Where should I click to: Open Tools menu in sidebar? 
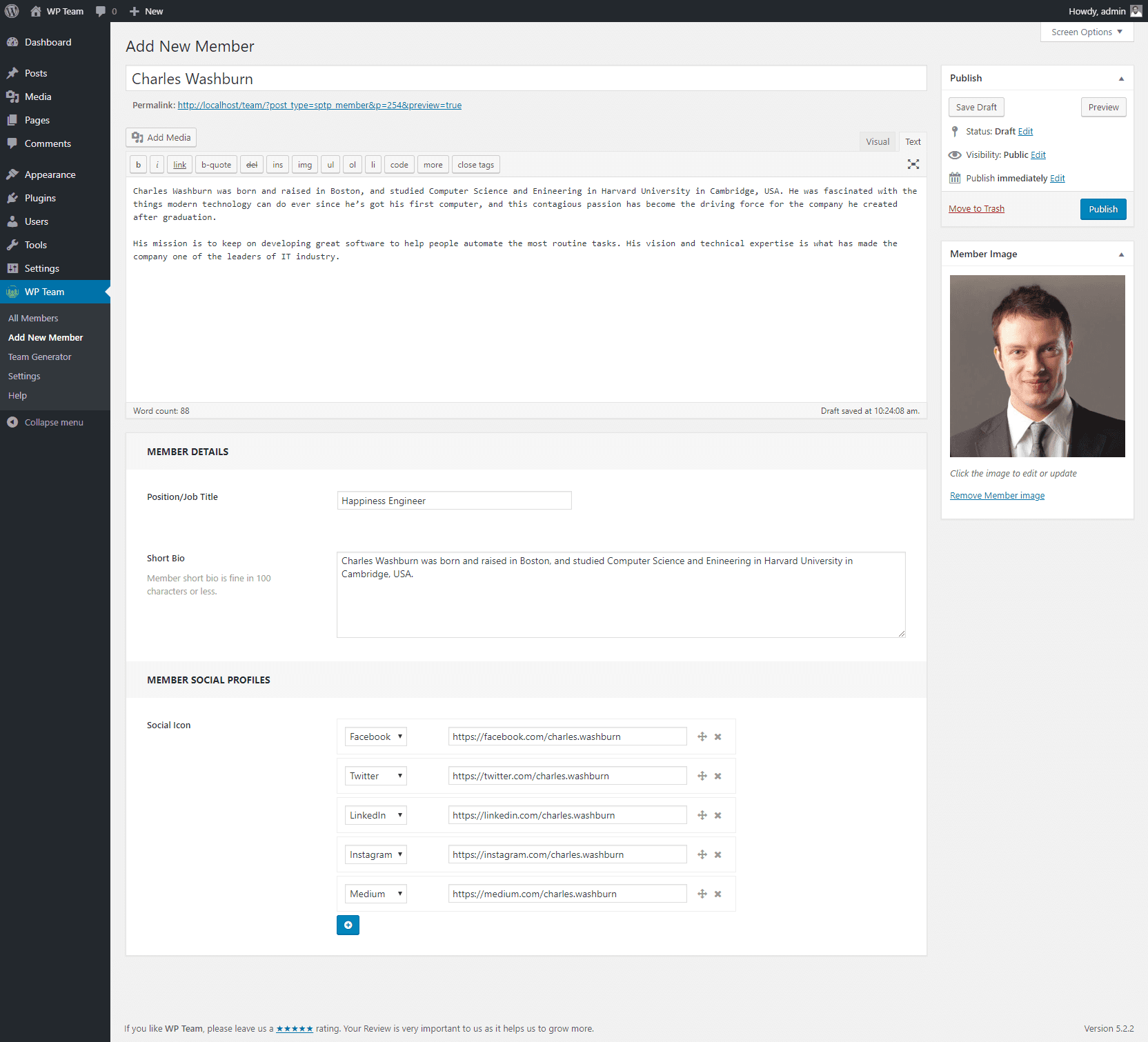point(55,245)
